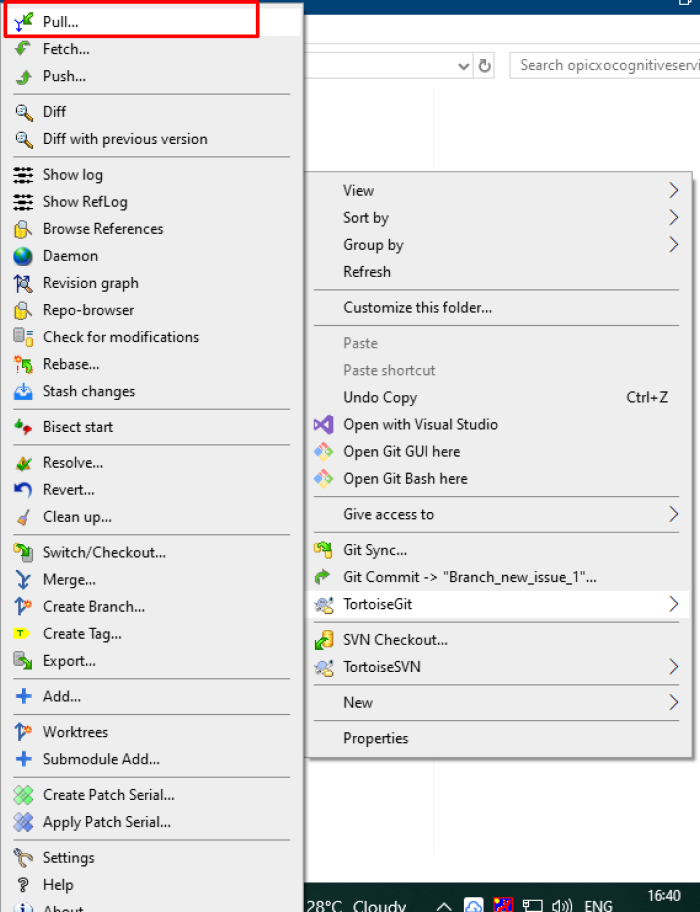
Task: Click the Pull icon in TortoiseGit submenu
Action: 23,22
